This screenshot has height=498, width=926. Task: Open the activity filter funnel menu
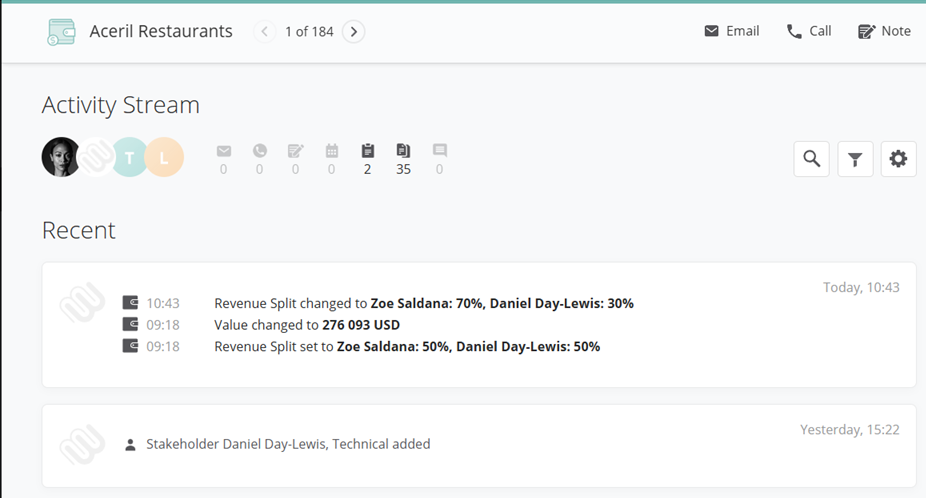[x=855, y=159]
